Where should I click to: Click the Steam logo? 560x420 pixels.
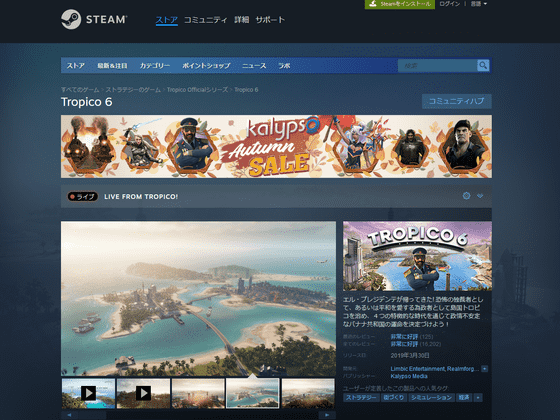(x=94, y=19)
